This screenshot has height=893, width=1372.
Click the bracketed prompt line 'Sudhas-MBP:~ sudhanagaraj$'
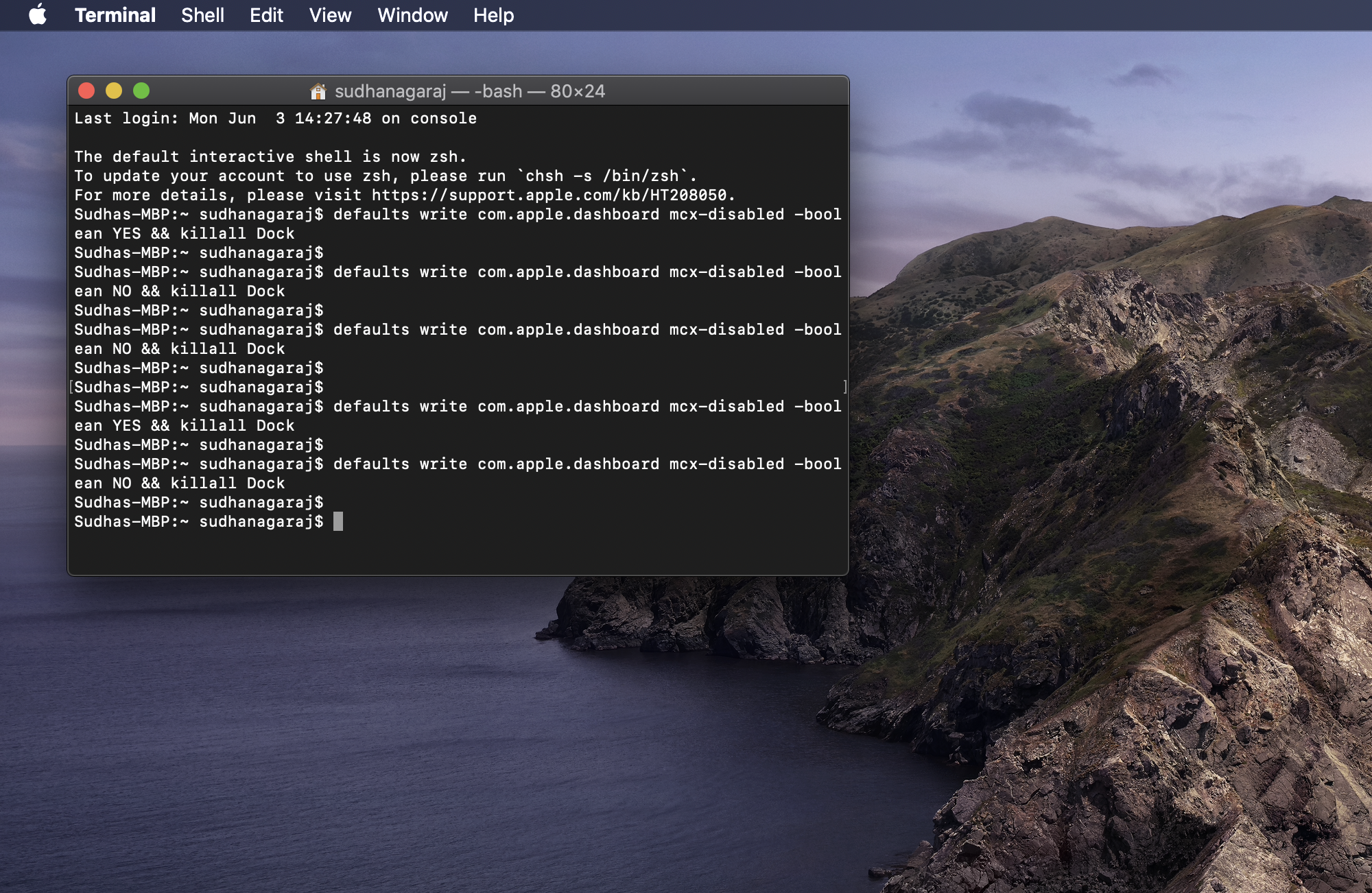pyautogui.click(x=198, y=388)
